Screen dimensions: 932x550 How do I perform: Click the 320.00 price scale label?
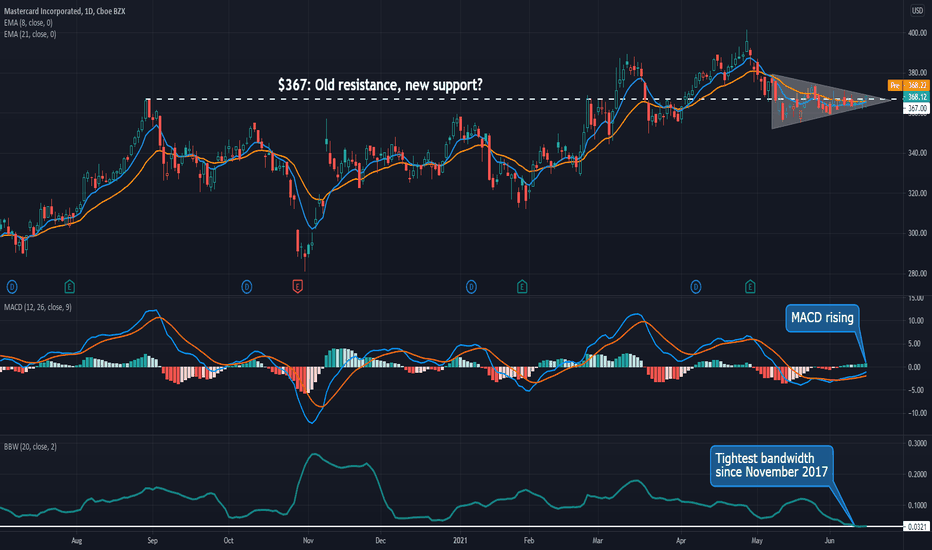point(917,193)
